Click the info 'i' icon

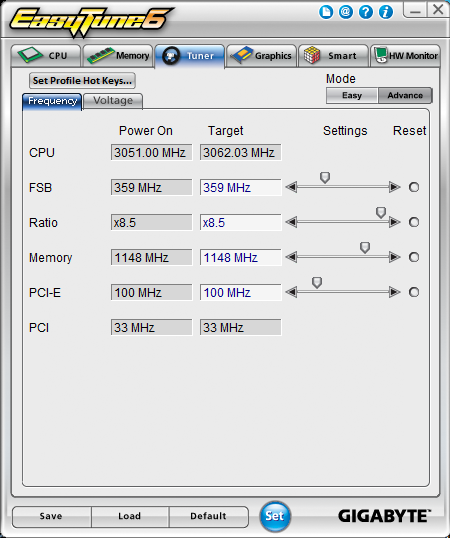pos(386,12)
